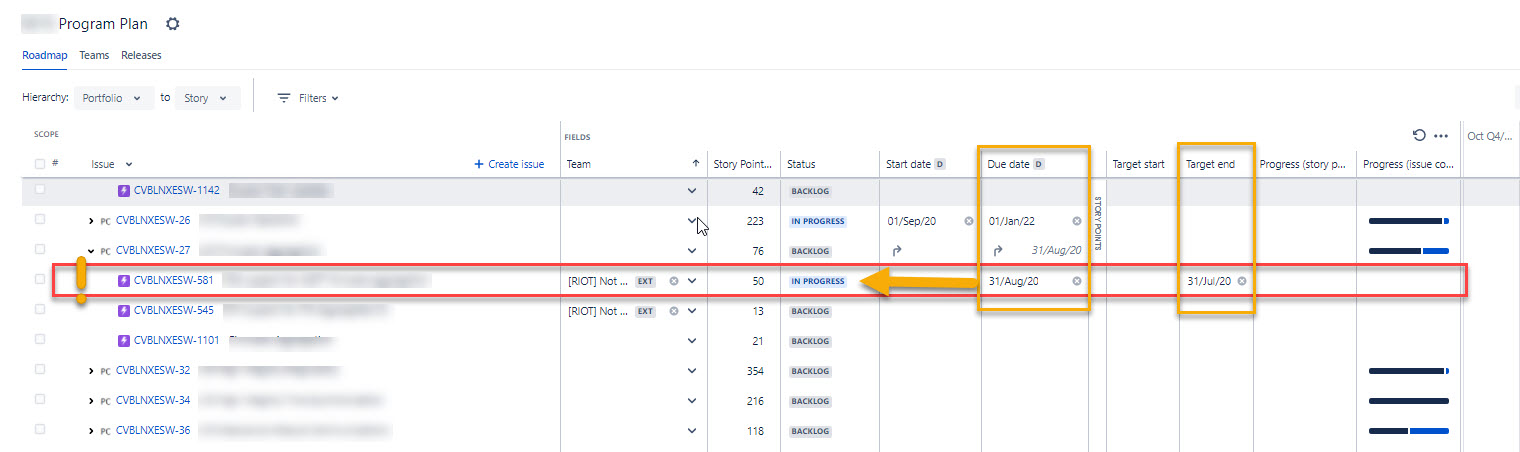Expand the CVBLNXESW-34 row
Image resolution: width=1520 pixels, height=452 pixels.
pyautogui.click(x=91, y=401)
